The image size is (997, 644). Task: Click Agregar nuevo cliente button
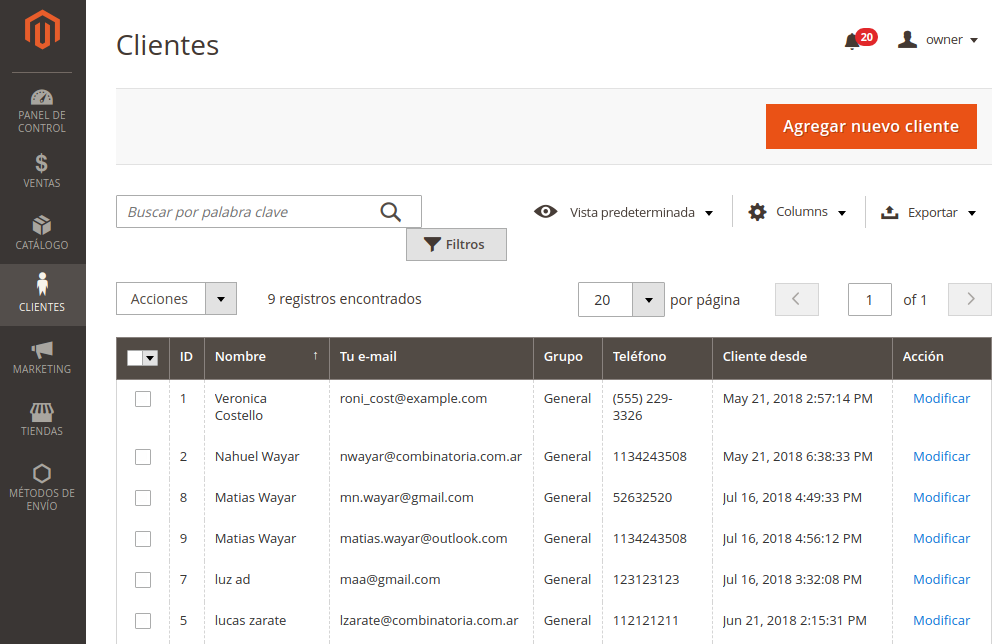871,127
